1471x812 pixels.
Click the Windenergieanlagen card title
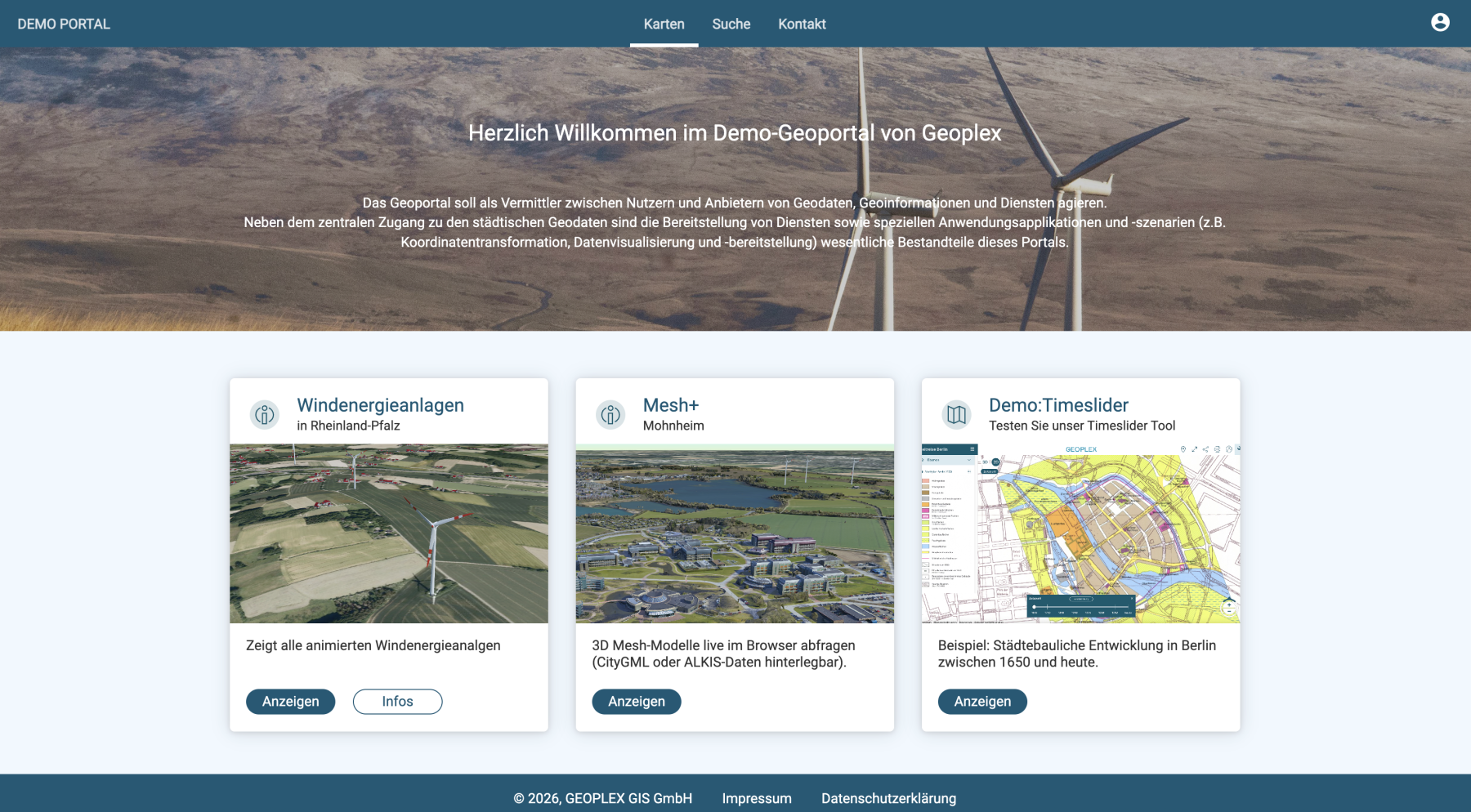pos(380,405)
